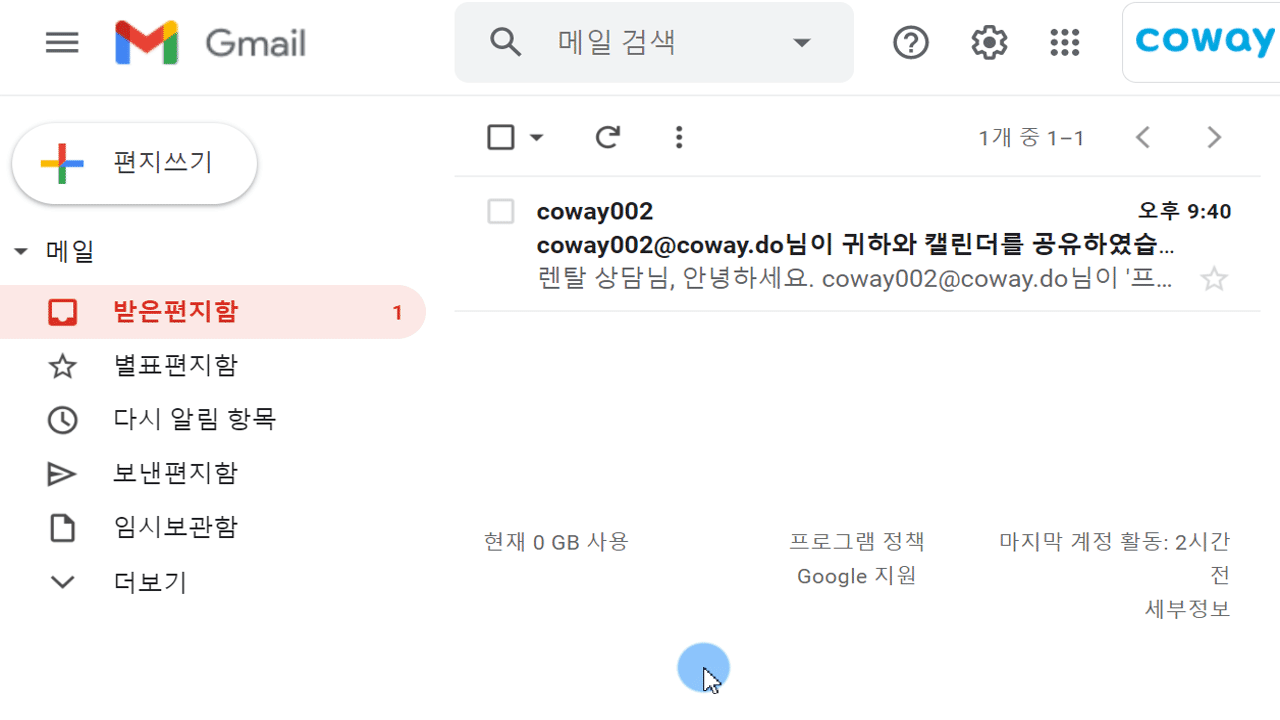Tick the select-all checkbox

501,137
